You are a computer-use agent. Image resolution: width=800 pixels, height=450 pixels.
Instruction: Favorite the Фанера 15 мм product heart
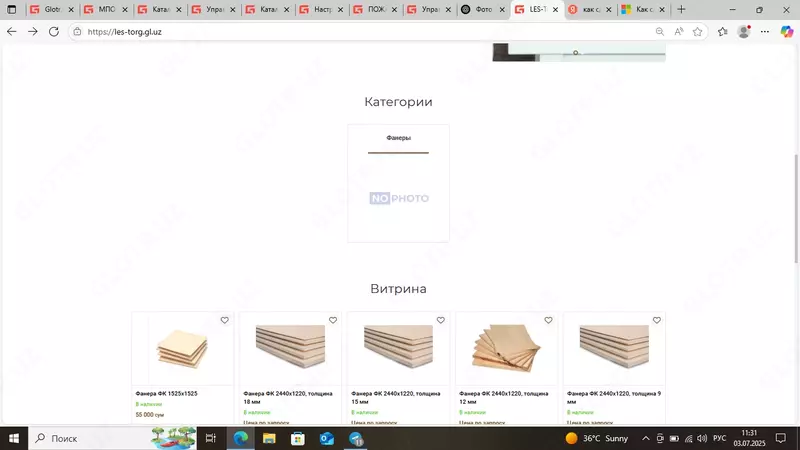pos(441,320)
